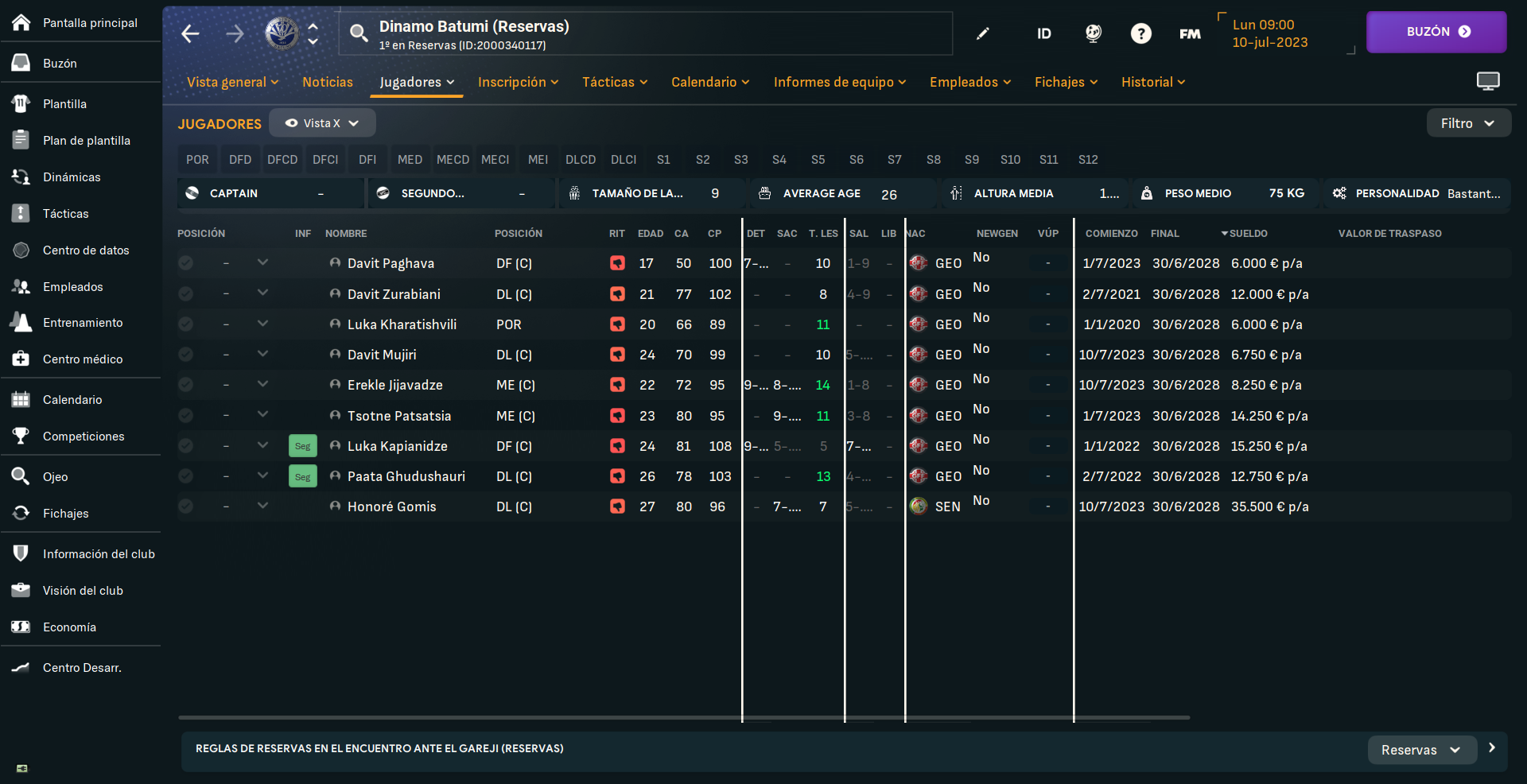Select Tsotne Patsatsia row checkmark
Screen dimensions: 1527x784
coord(185,415)
